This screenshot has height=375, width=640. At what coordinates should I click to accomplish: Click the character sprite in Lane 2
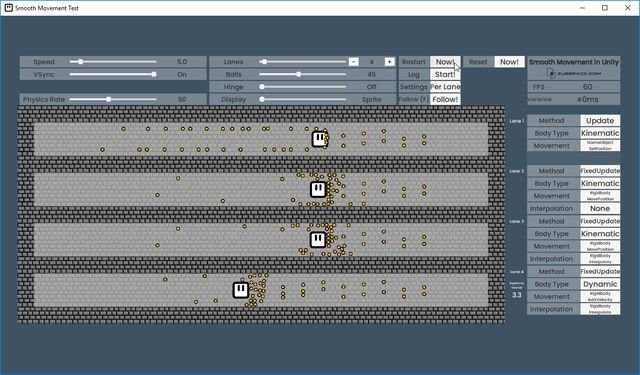click(x=318, y=189)
